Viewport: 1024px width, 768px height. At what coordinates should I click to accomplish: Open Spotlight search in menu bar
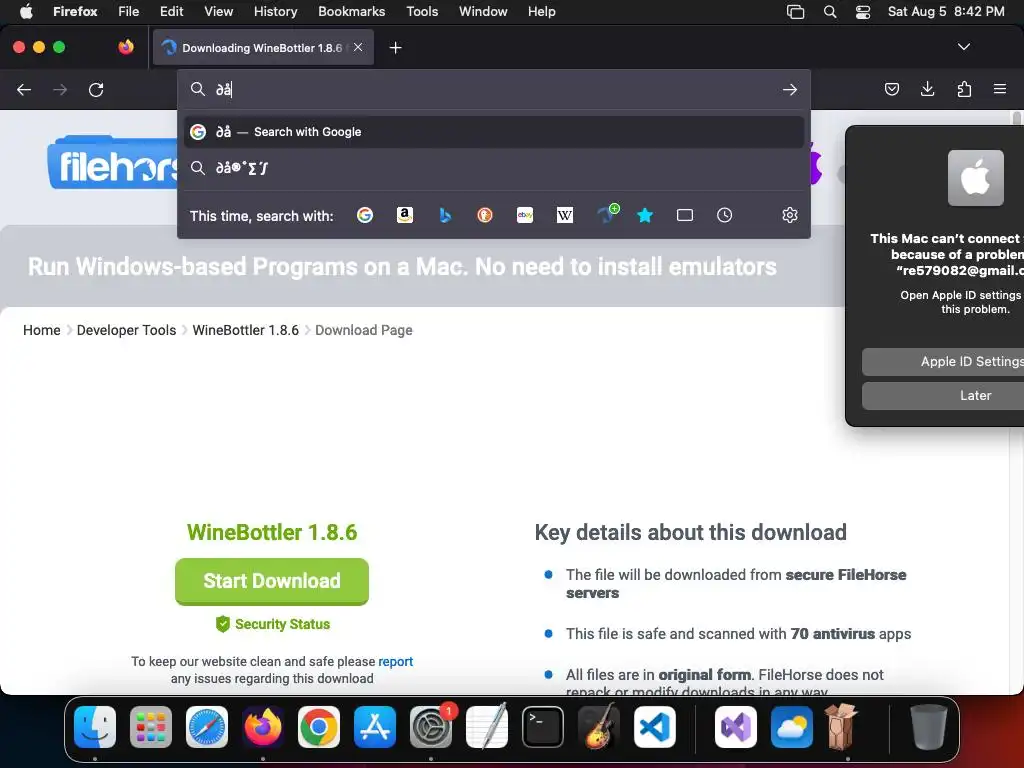829,11
